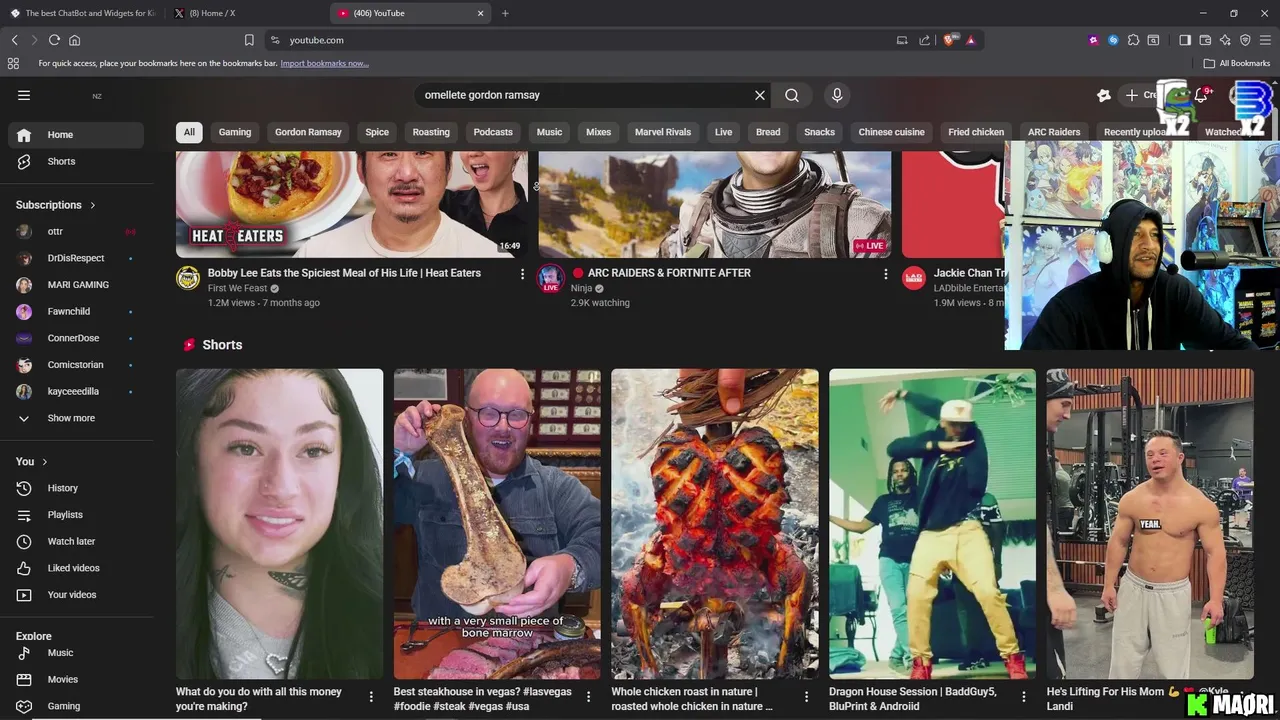This screenshot has height=720, width=1280.
Task: Select the Gordon Ramsay filter chip
Action: [308, 132]
